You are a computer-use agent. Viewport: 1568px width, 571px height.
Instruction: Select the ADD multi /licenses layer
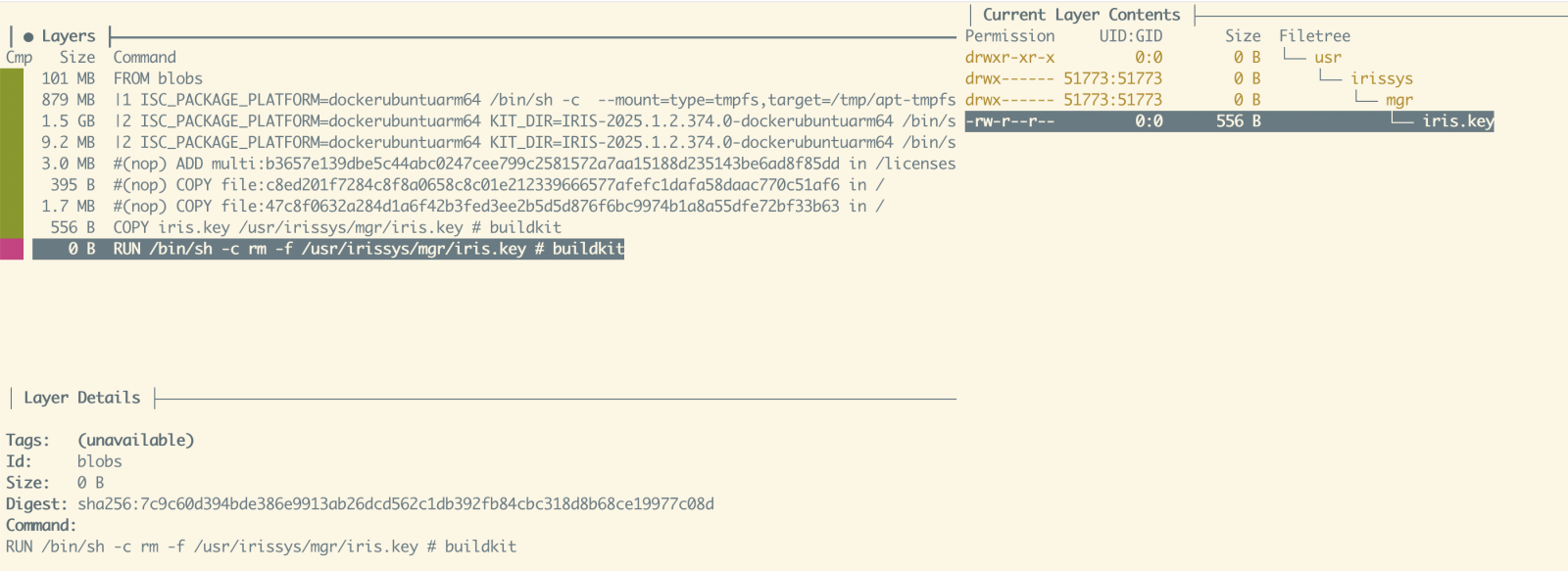tap(490, 164)
